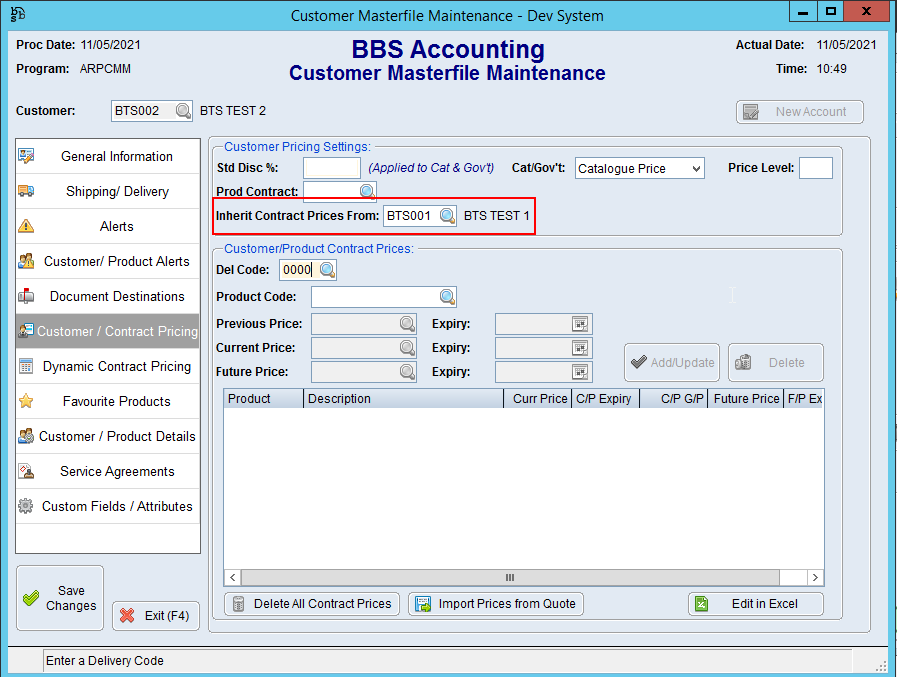Image resolution: width=897 pixels, height=677 pixels.
Task: Open the Del Code lookup magnifier
Action: (327, 270)
